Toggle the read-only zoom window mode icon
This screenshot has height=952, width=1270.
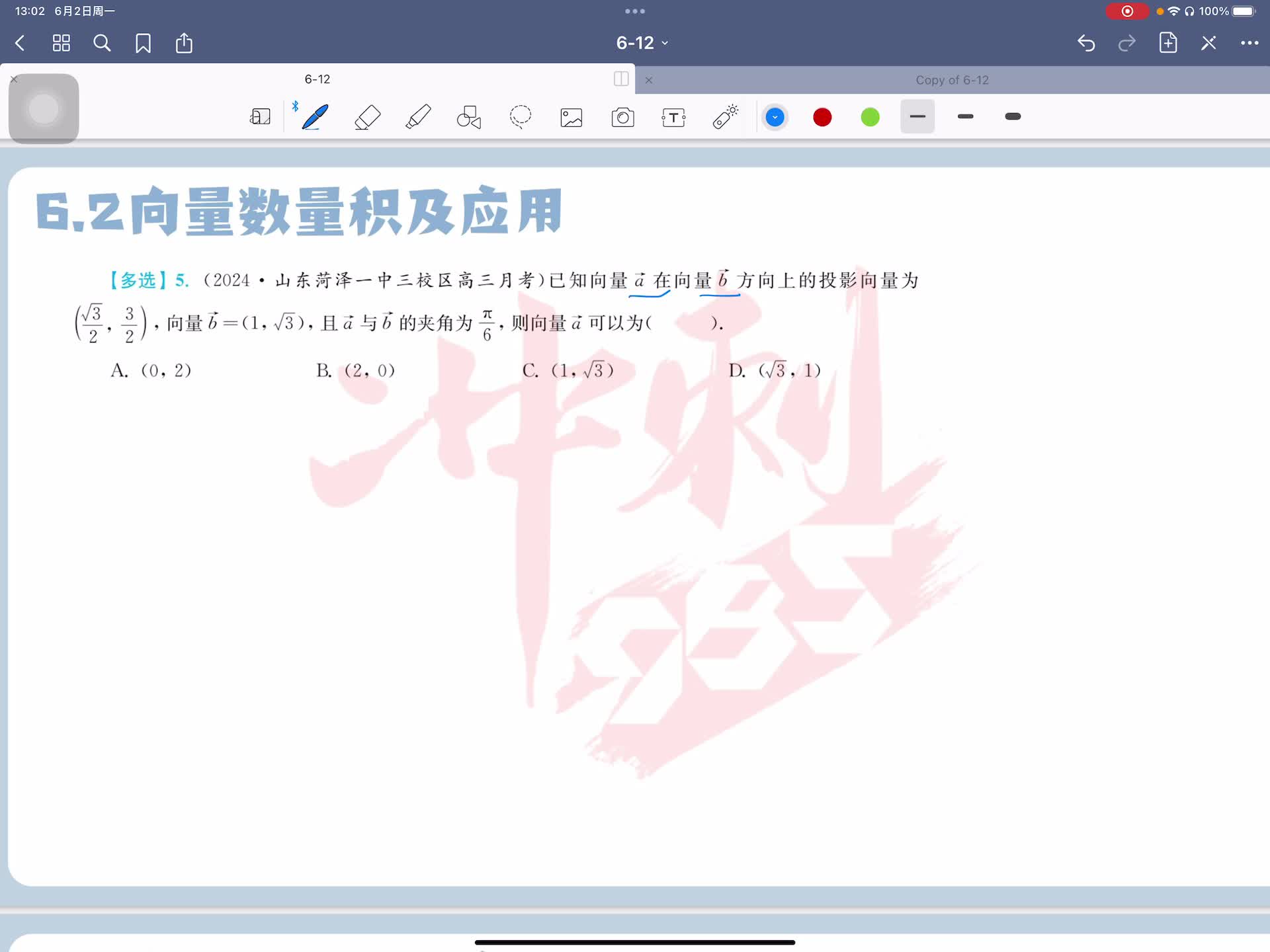[260, 117]
